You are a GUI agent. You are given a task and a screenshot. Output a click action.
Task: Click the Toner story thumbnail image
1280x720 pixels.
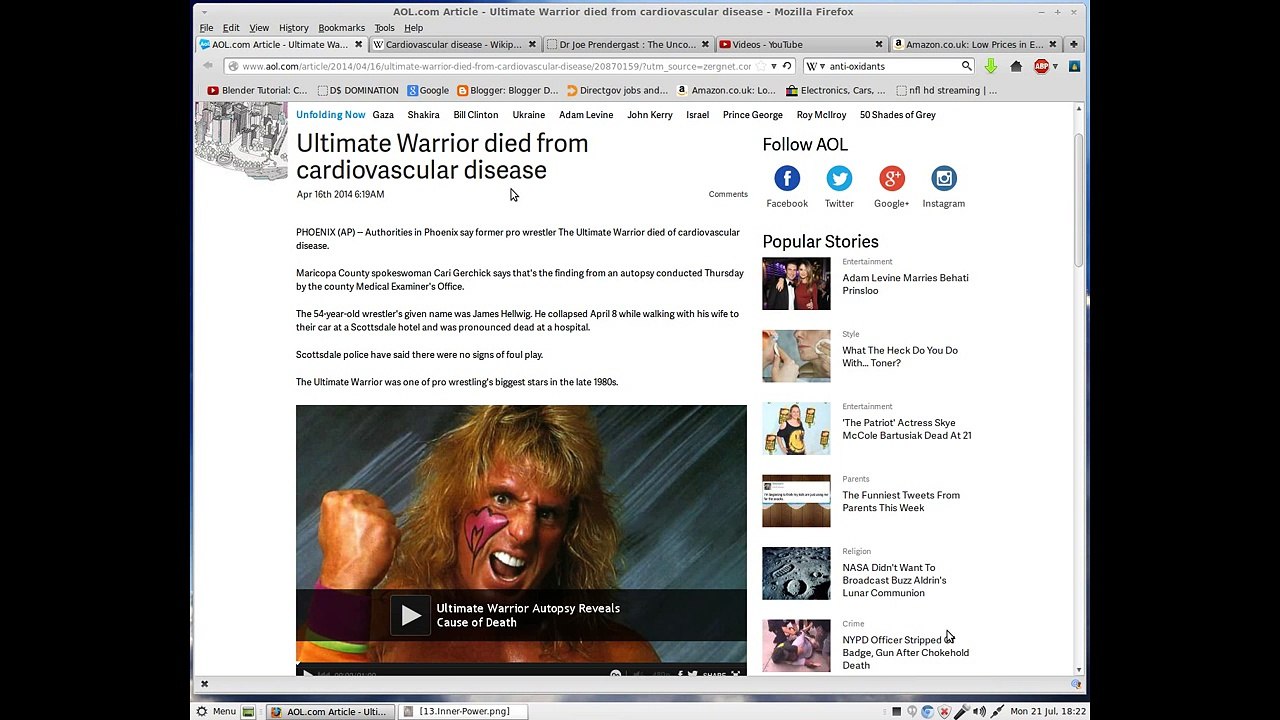(796, 356)
